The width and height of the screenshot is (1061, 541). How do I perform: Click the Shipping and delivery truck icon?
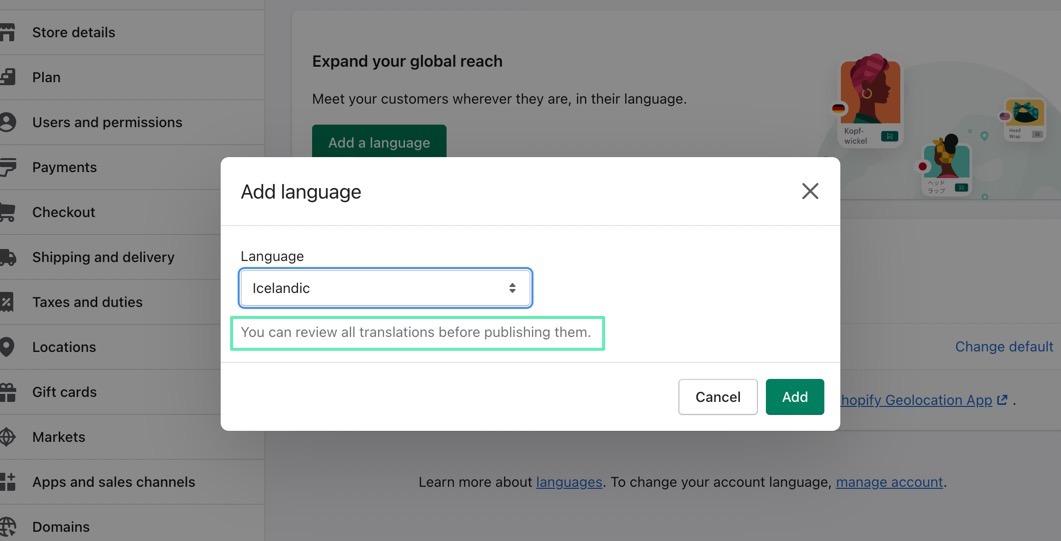tap(7, 257)
